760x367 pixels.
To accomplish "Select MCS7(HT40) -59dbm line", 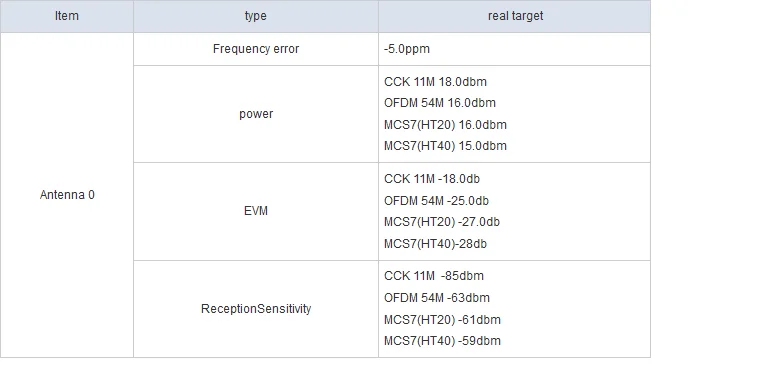I will point(442,341).
